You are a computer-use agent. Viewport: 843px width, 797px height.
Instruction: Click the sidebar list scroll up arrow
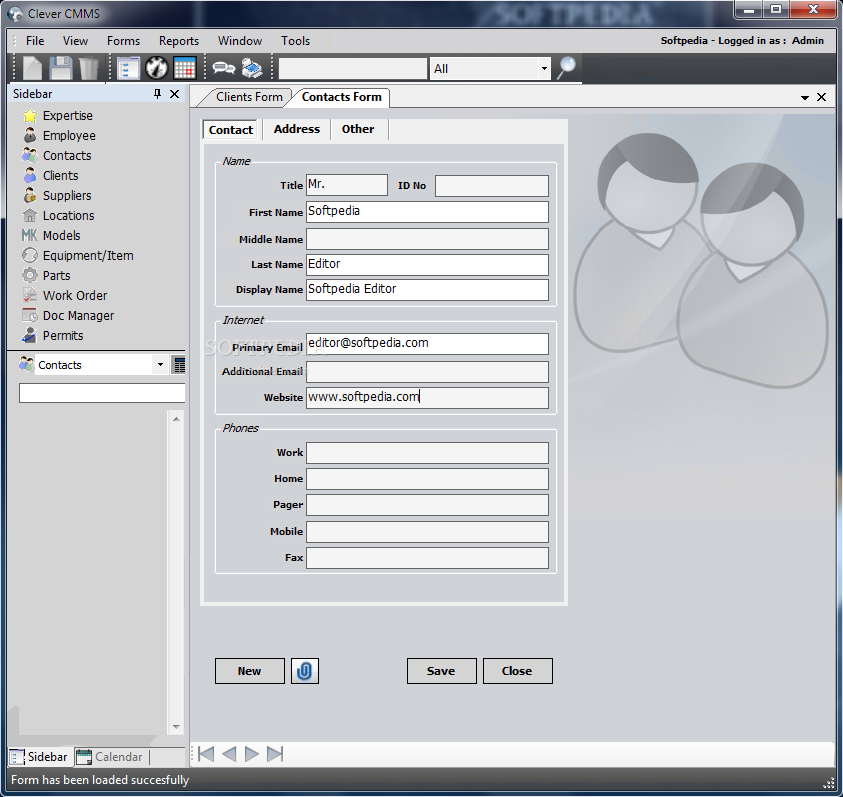(x=176, y=418)
